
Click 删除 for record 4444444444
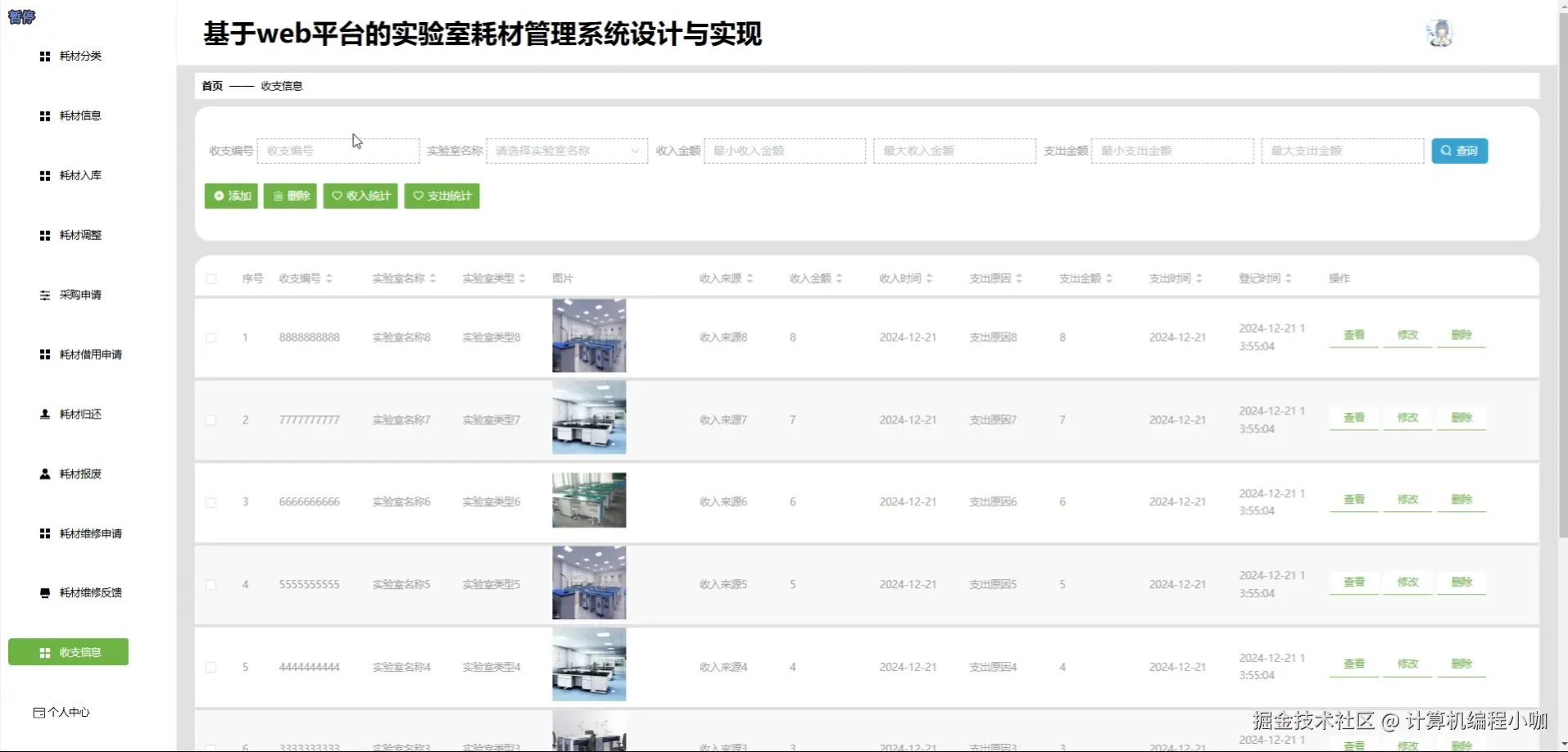(x=1462, y=664)
